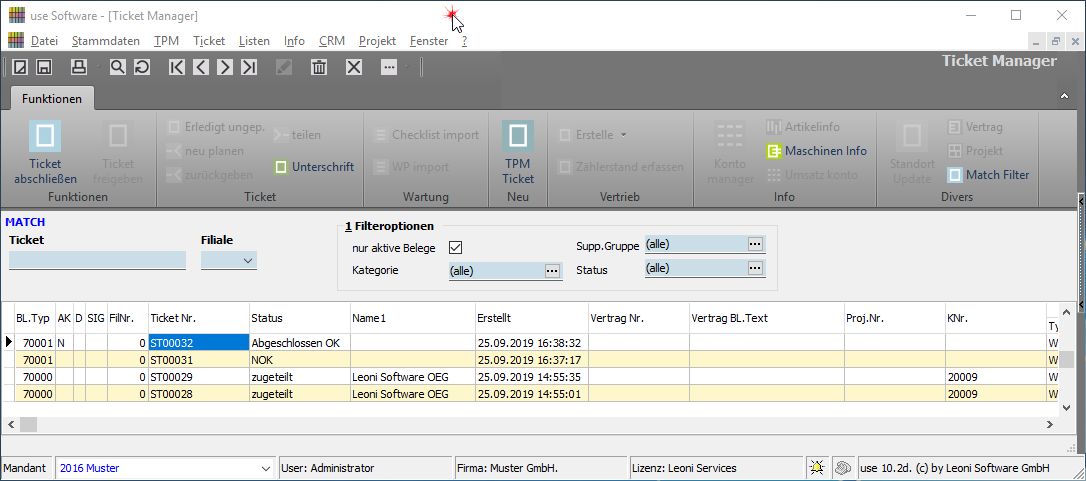Go to previous record arrow
Image resolution: width=1086 pixels, height=481 pixels.
point(201,67)
